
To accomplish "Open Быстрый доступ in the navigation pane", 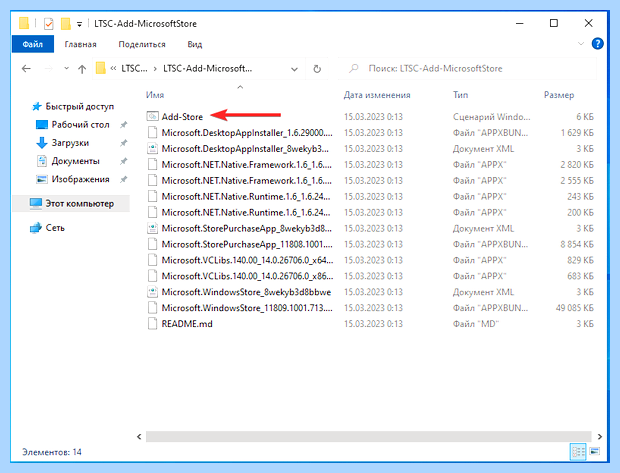I will click(x=79, y=106).
